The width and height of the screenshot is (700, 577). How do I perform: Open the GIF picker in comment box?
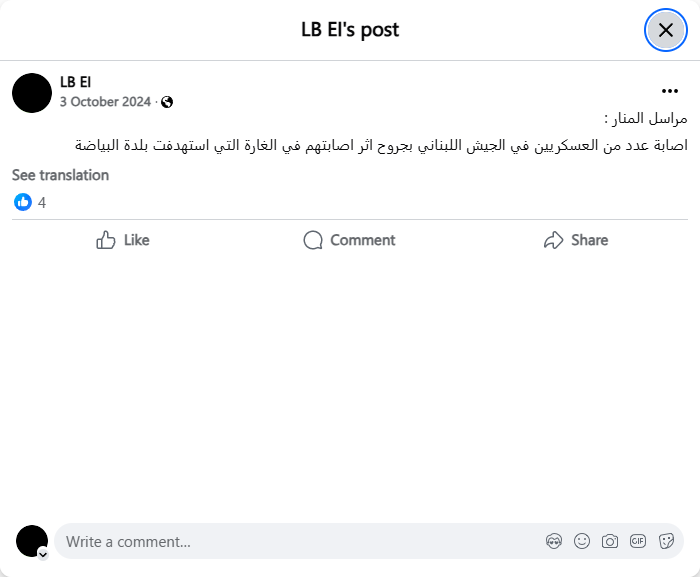click(x=638, y=541)
